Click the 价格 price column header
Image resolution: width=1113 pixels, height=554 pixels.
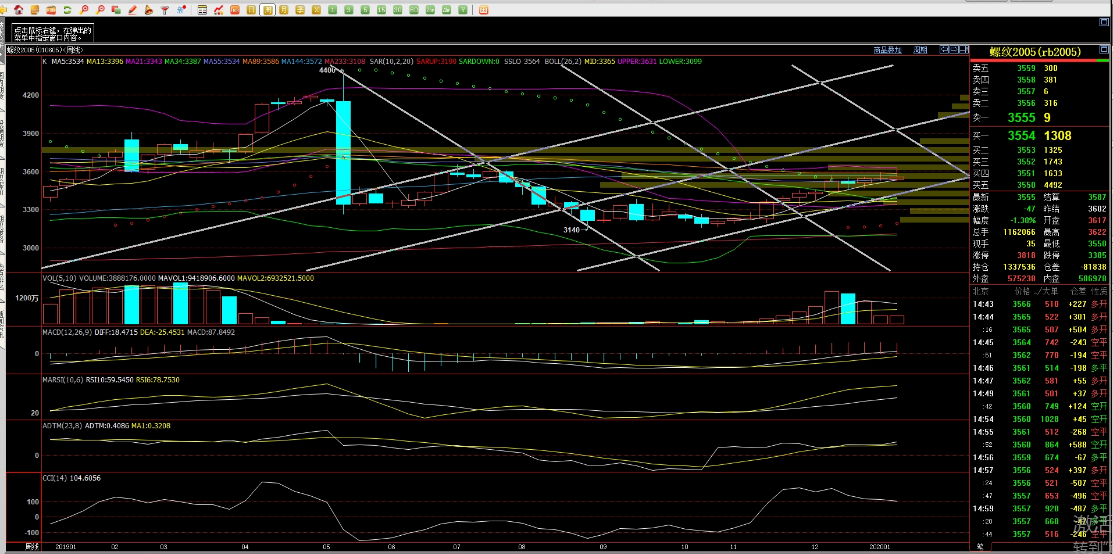[1021, 291]
